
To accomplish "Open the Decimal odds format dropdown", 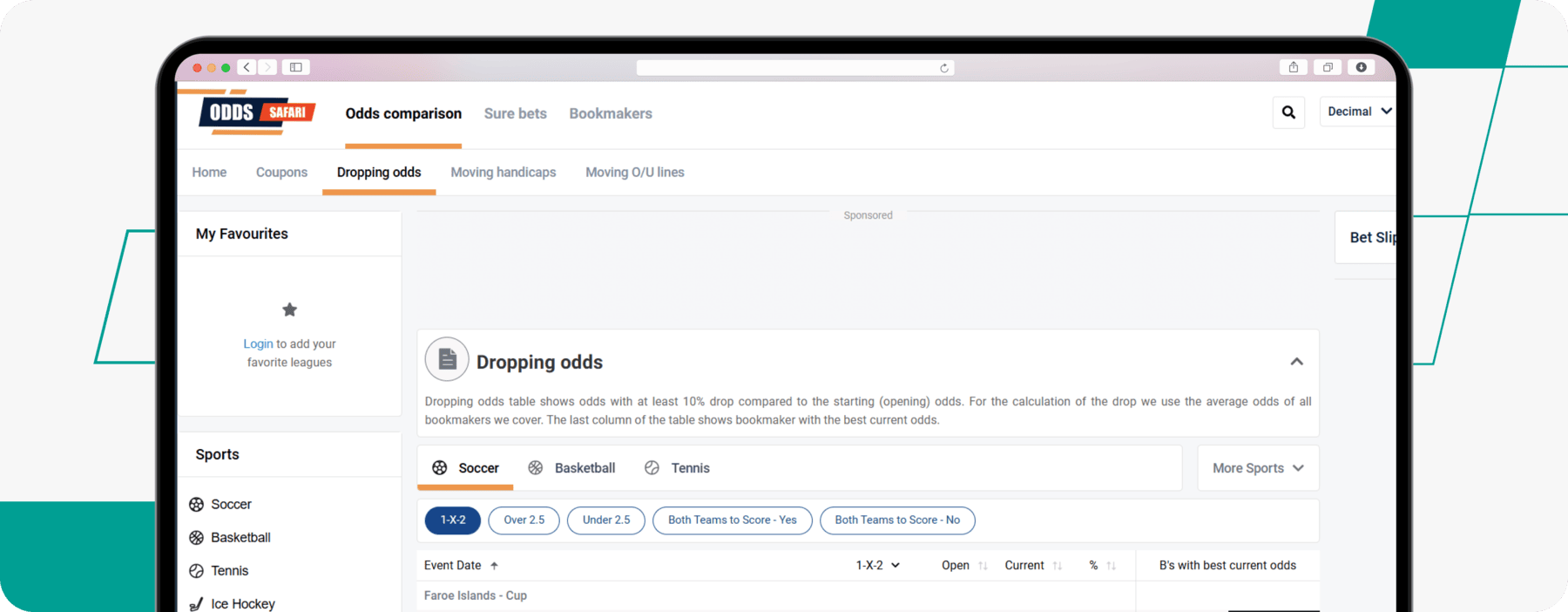I will pos(1357,112).
